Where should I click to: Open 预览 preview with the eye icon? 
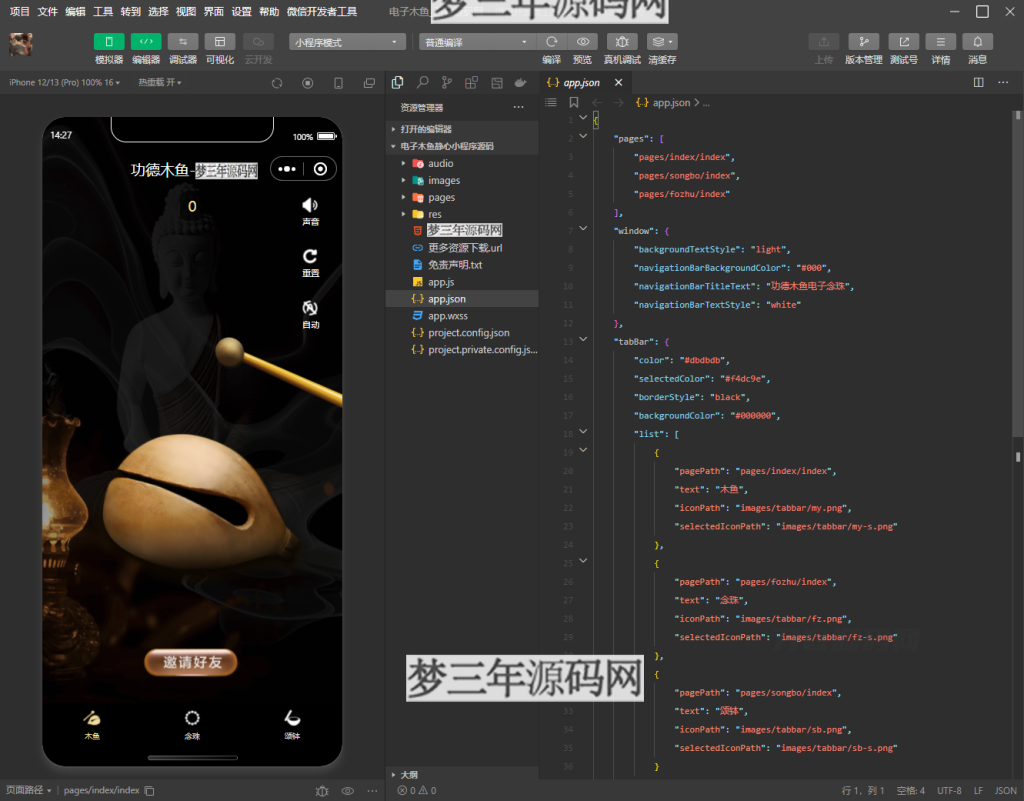pos(582,42)
